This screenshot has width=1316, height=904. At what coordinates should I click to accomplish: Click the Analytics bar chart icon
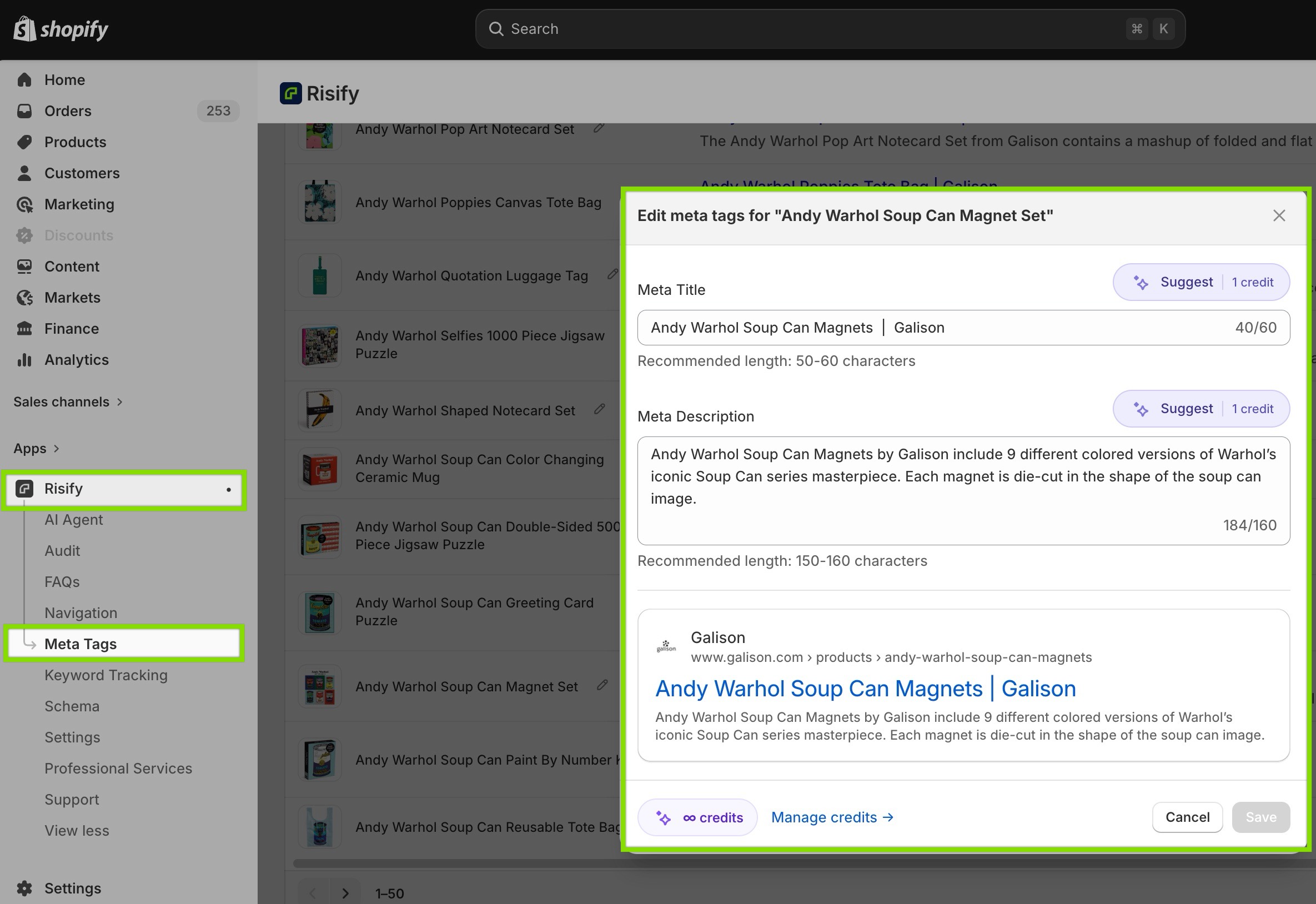coord(24,360)
